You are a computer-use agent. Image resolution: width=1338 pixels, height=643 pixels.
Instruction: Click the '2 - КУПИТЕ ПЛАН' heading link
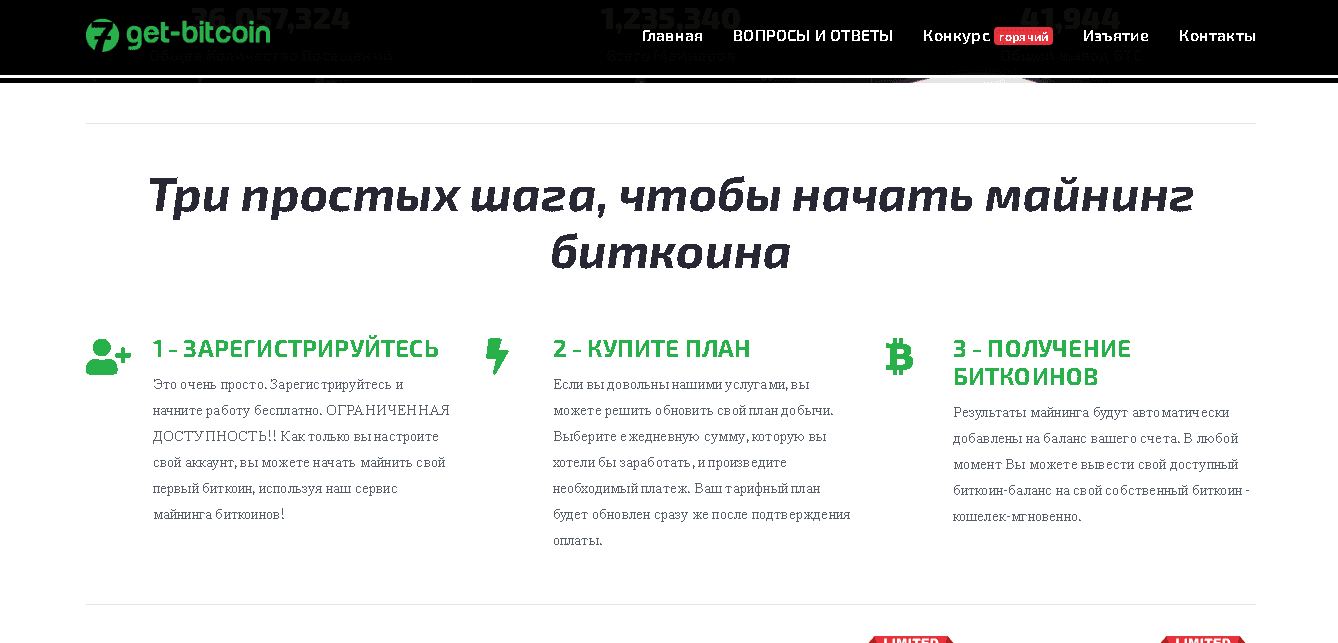650,349
